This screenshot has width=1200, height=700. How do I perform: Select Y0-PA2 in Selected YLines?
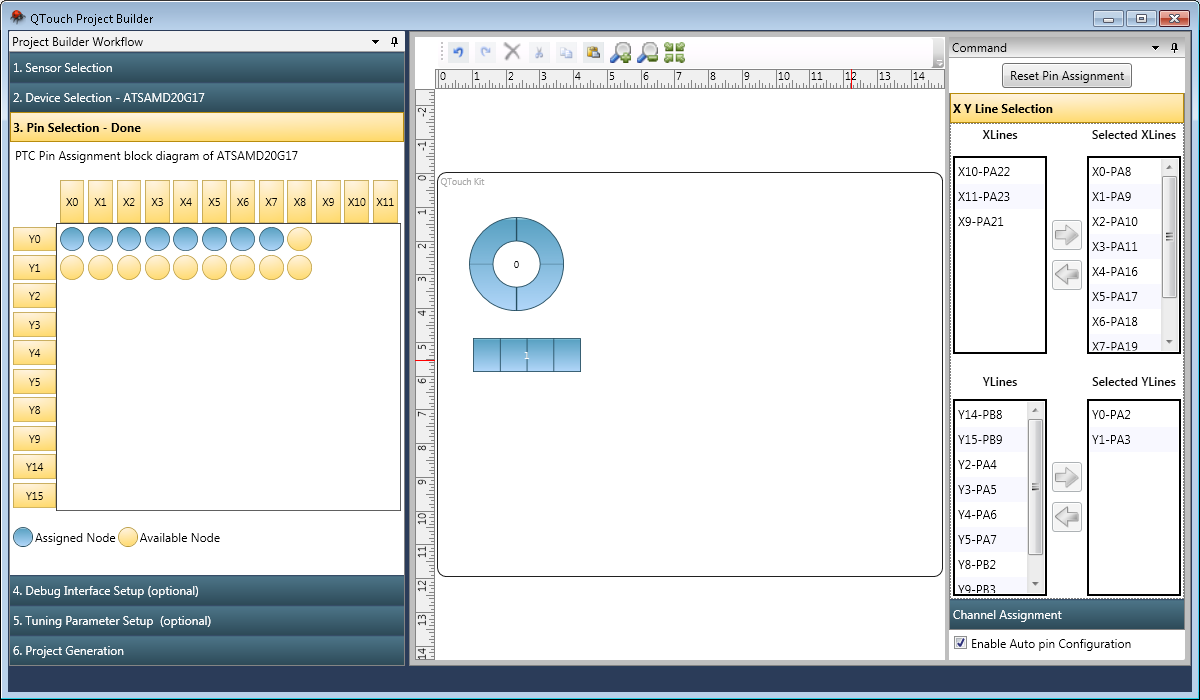(1133, 414)
